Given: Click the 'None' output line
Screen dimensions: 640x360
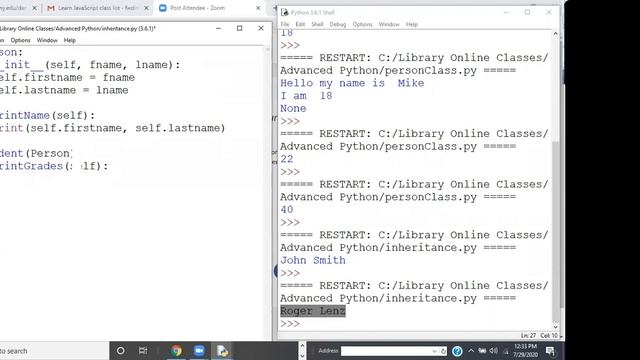Looking at the screenshot, I should tap(293, 109).
